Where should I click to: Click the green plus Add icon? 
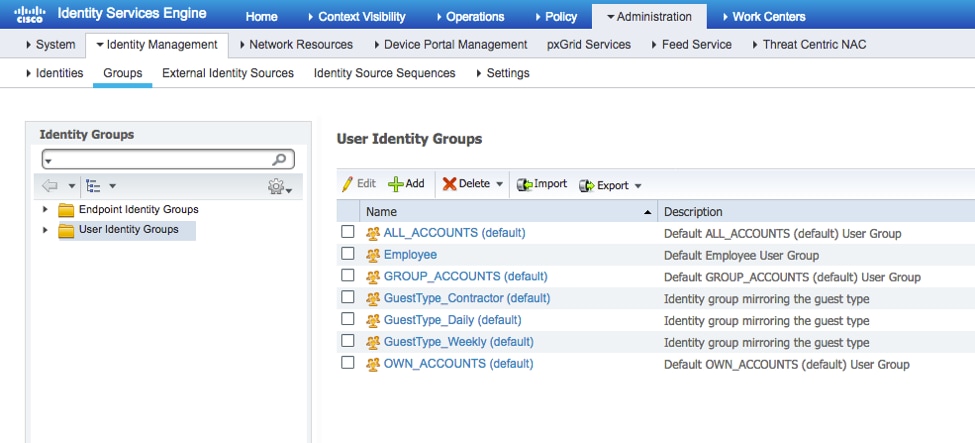click(x=395, y=184)
